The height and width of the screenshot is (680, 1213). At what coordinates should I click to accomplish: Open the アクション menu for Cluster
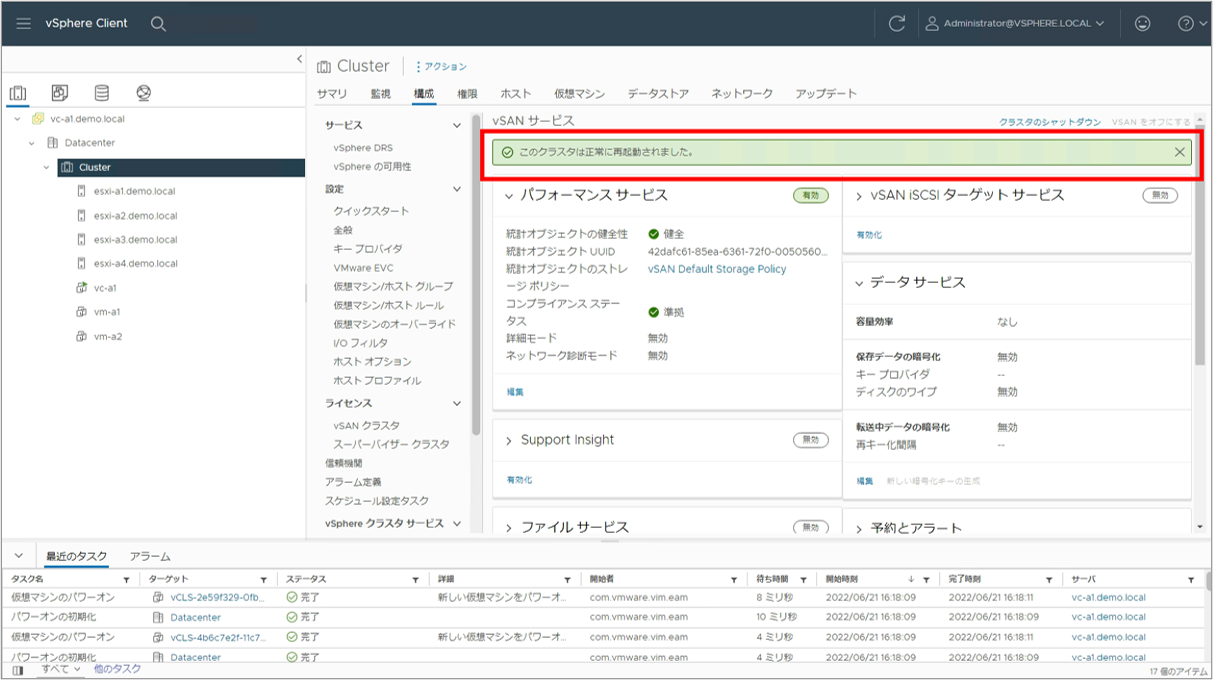coord(441,67)
